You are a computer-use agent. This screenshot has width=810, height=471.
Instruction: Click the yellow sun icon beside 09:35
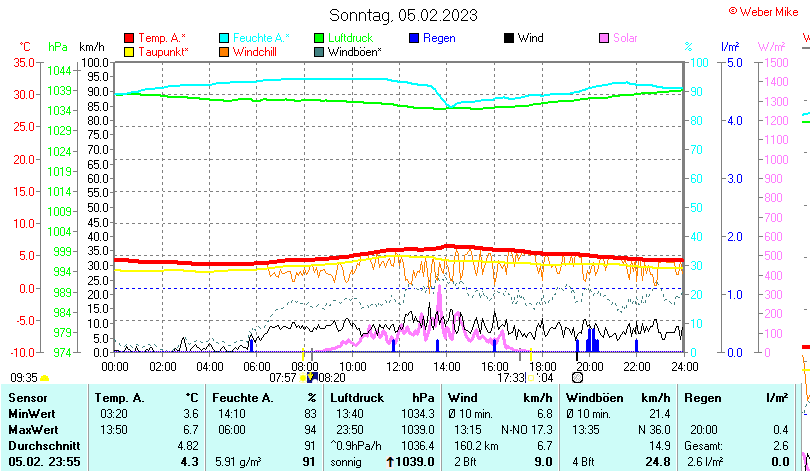coord(44,378)
